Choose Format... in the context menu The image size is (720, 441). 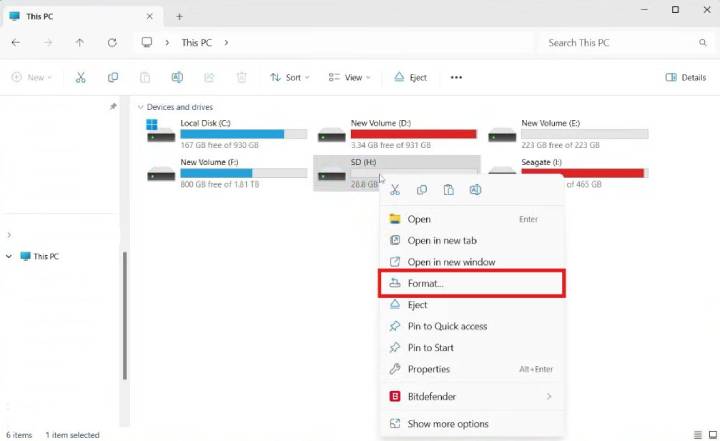tap(472, 283)
